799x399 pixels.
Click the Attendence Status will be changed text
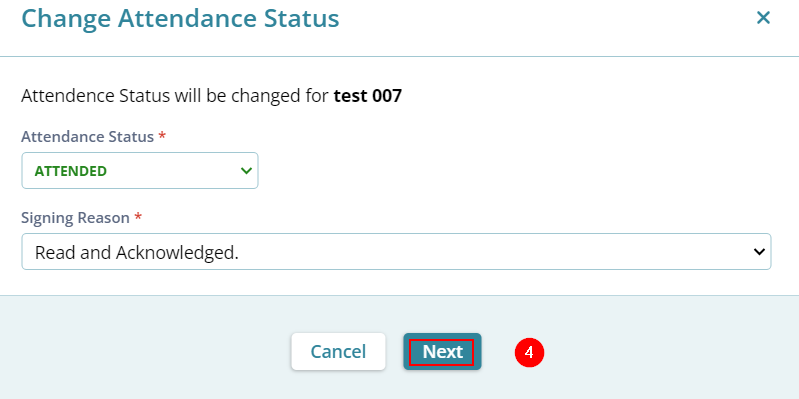tap(175, 95)
